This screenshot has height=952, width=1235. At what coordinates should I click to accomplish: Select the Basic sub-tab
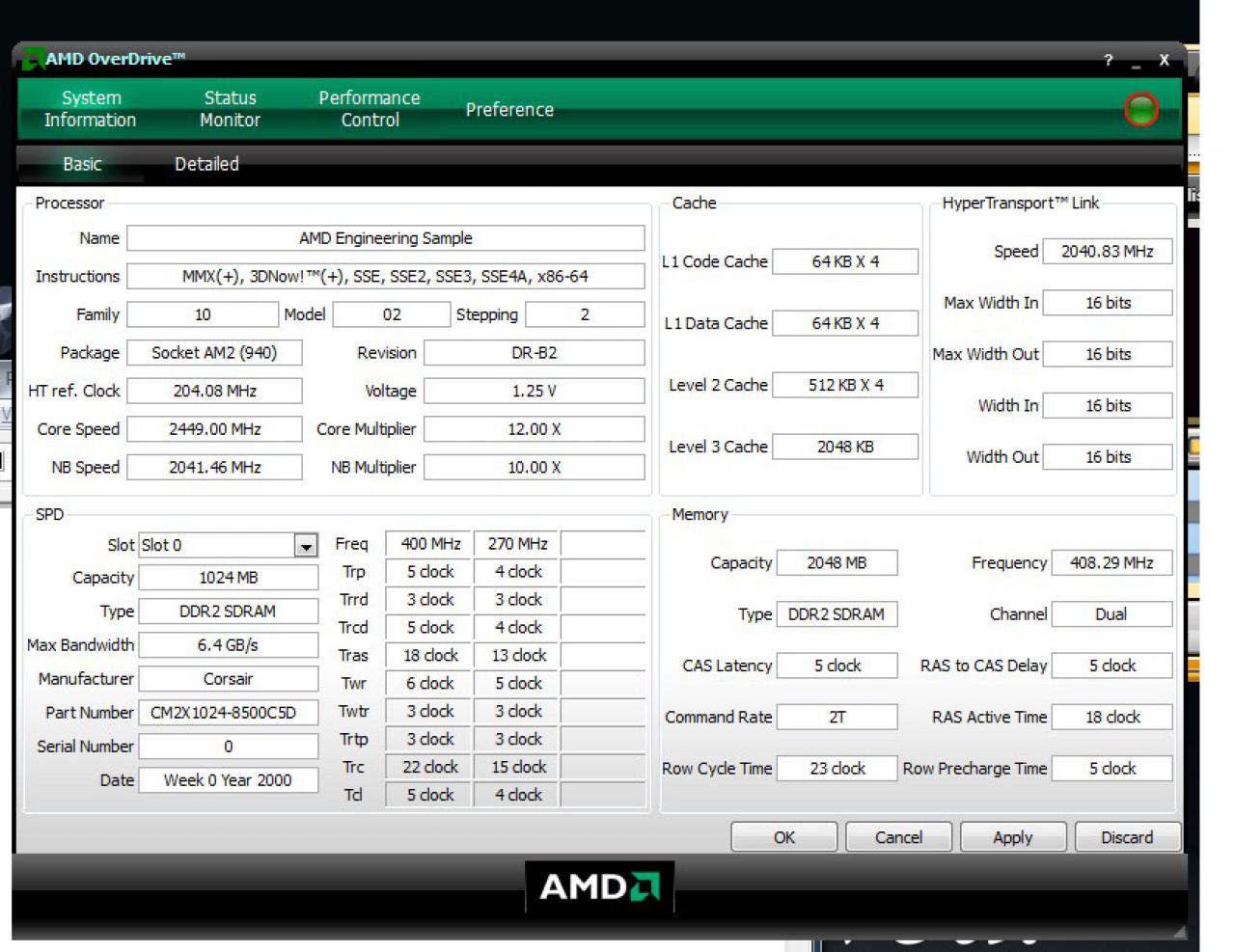(82, 164)
